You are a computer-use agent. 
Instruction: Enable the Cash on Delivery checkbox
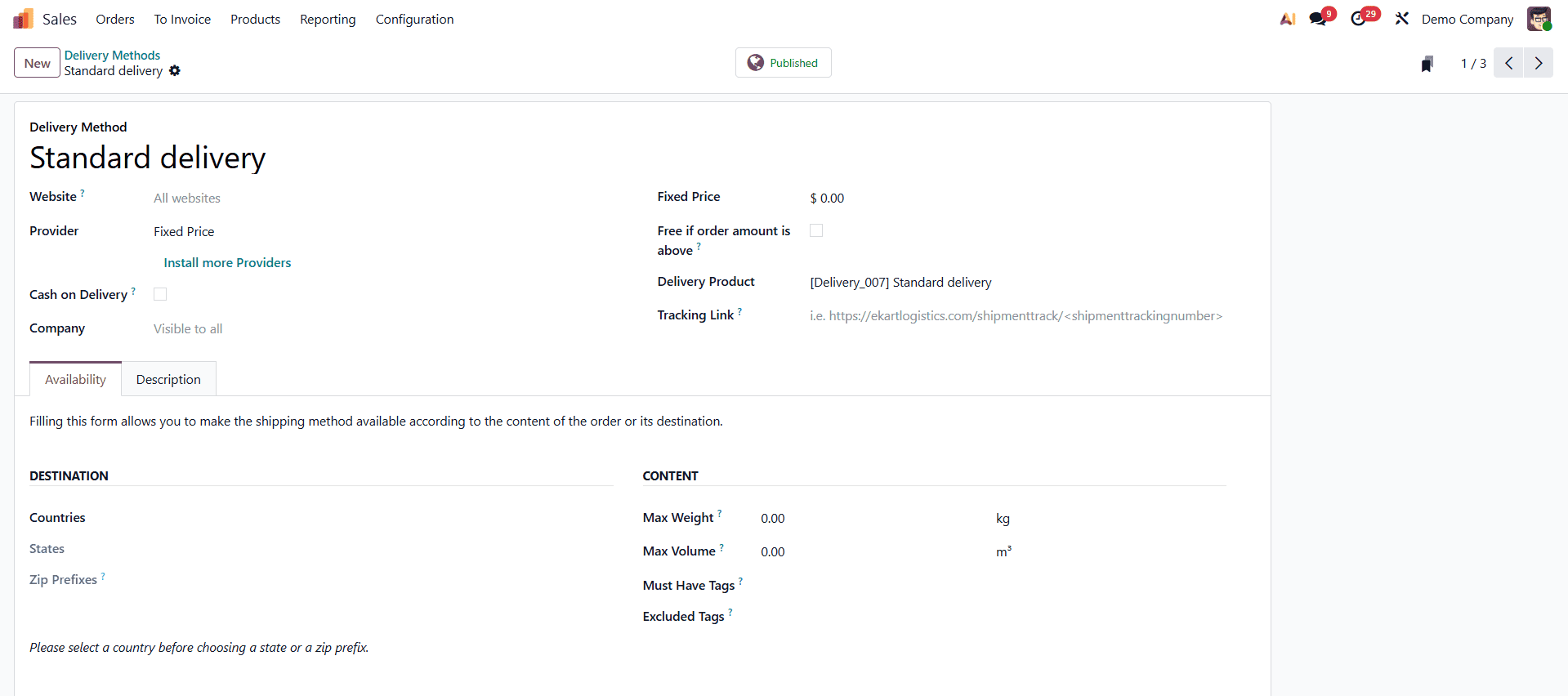160,294
